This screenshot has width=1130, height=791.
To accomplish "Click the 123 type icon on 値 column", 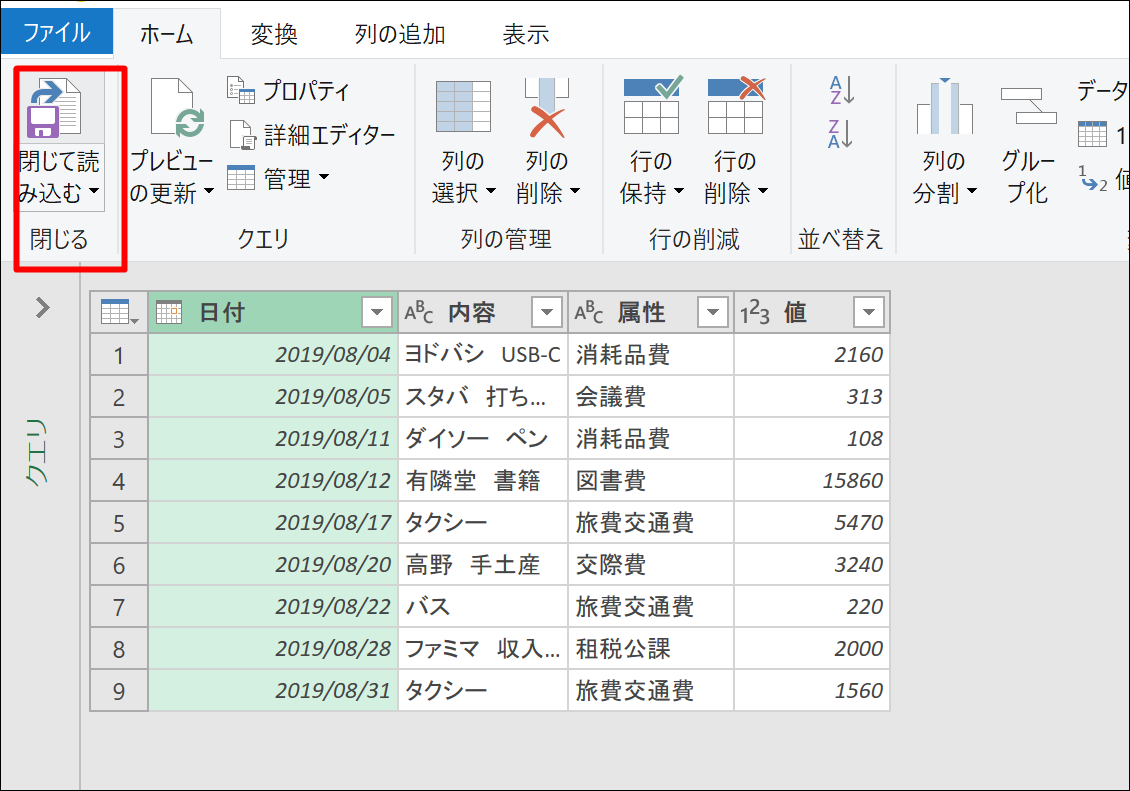I will (755, 313).
